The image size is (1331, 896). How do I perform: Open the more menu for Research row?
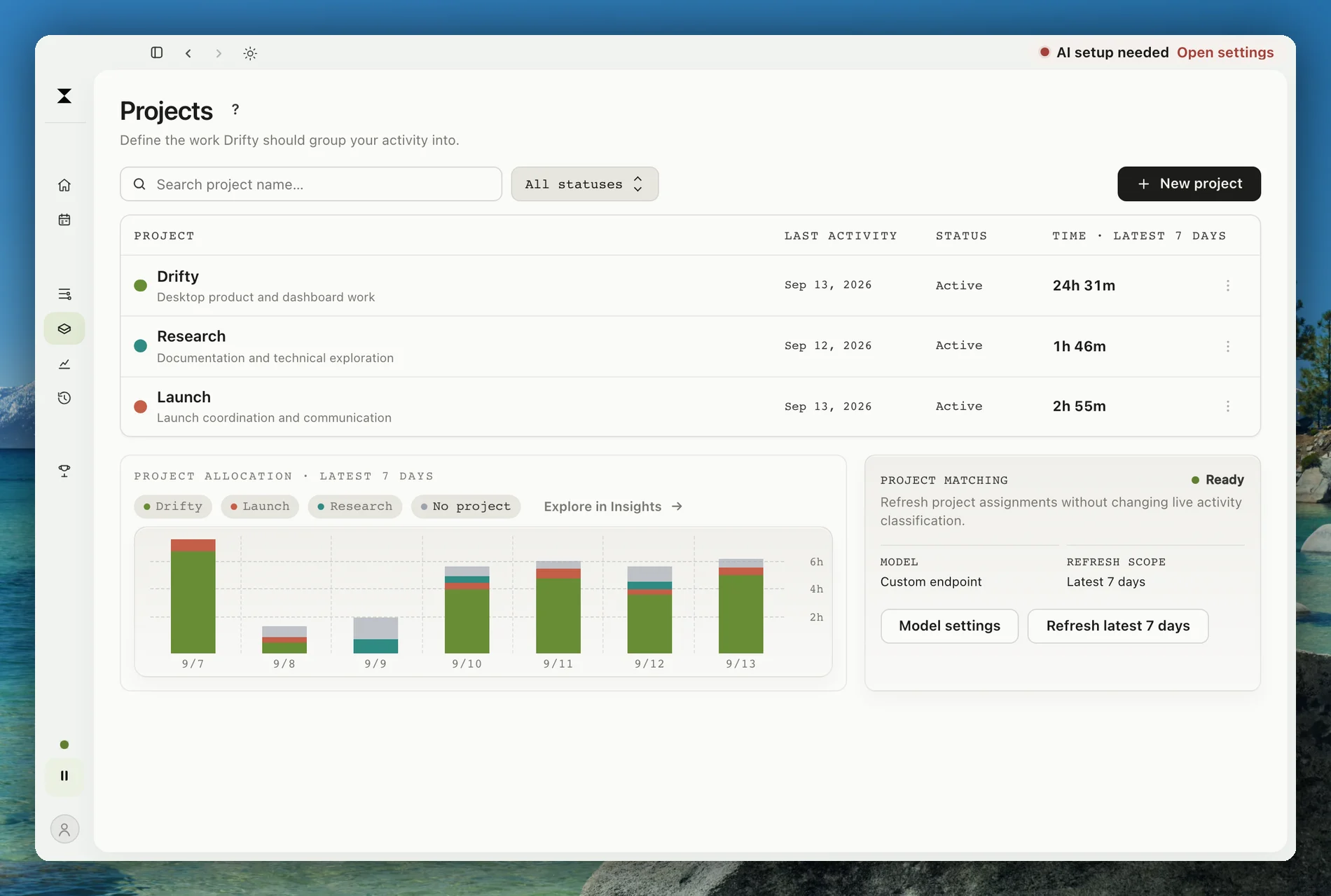[x=1228, y=346]
